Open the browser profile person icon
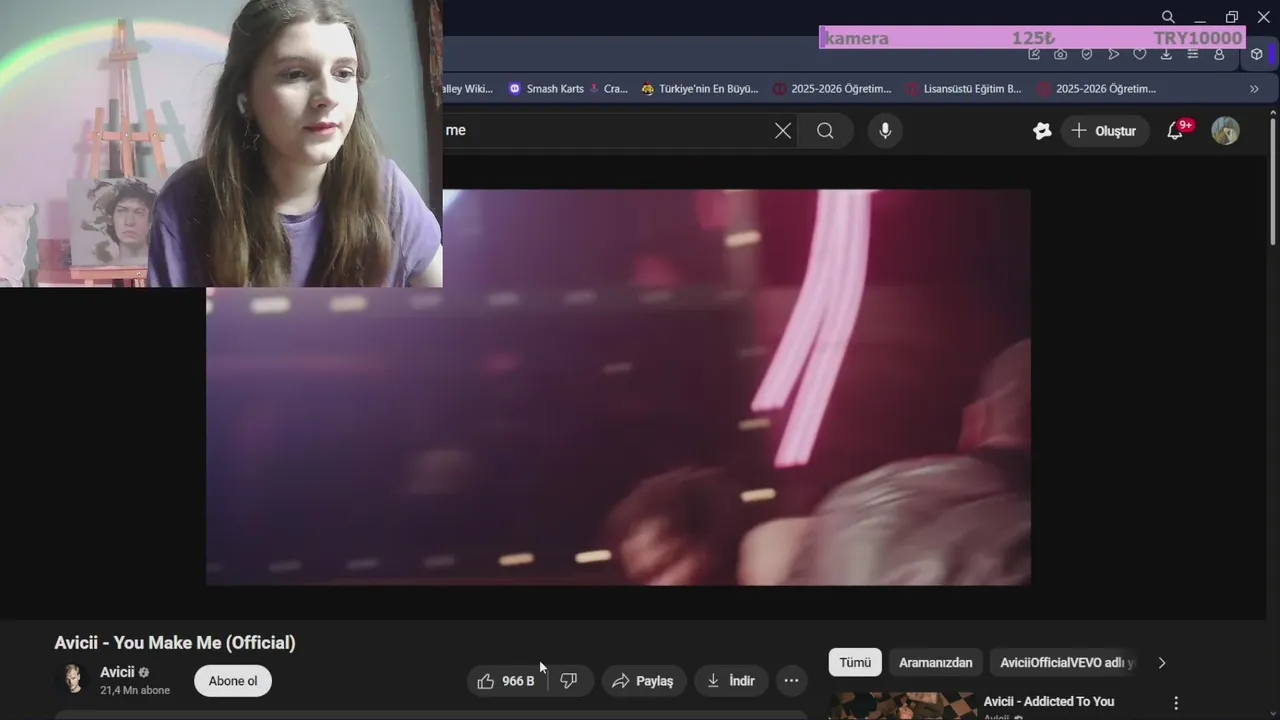The image size is (1280, 720). 1219,54
